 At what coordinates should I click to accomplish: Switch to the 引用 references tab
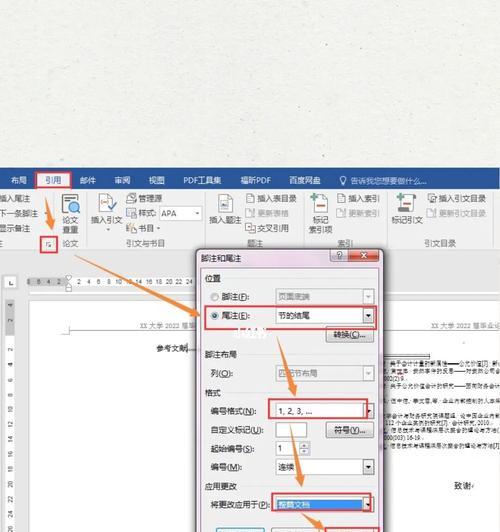53,180
